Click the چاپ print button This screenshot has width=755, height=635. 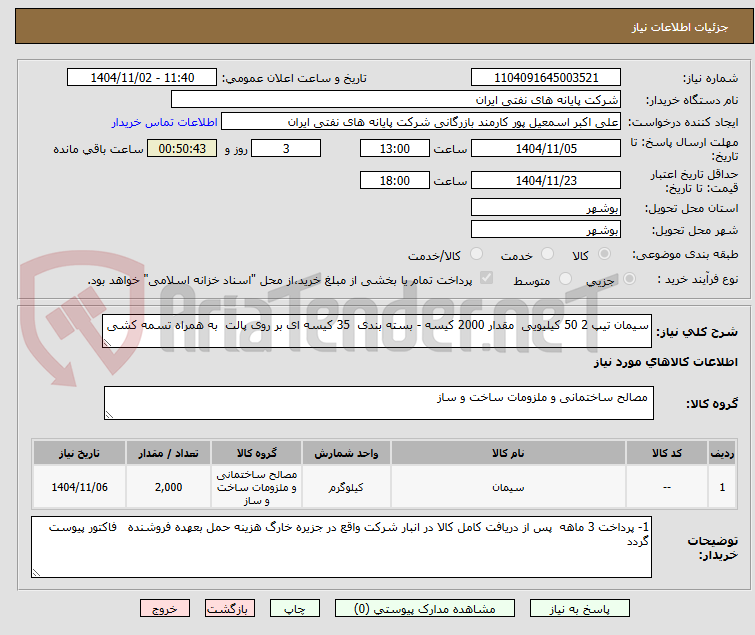(295, 609)
